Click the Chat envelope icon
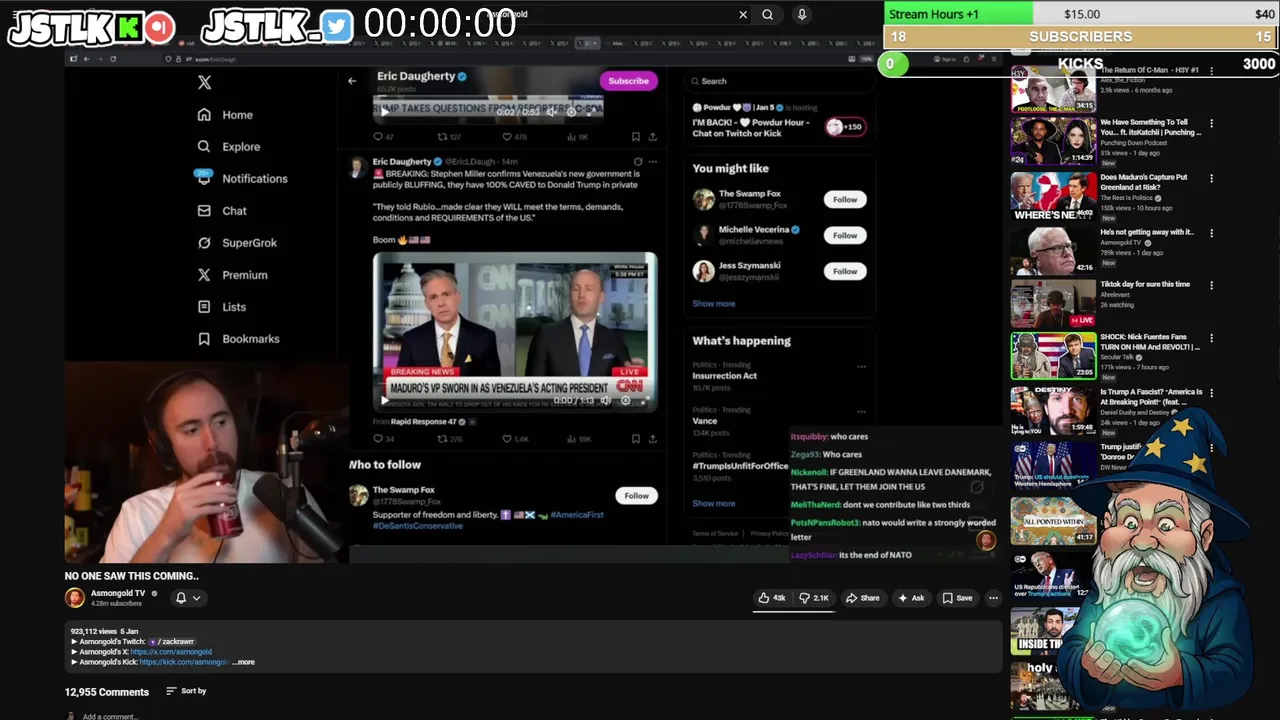This screenshot has width=1280, height=720. coord(204,211)
